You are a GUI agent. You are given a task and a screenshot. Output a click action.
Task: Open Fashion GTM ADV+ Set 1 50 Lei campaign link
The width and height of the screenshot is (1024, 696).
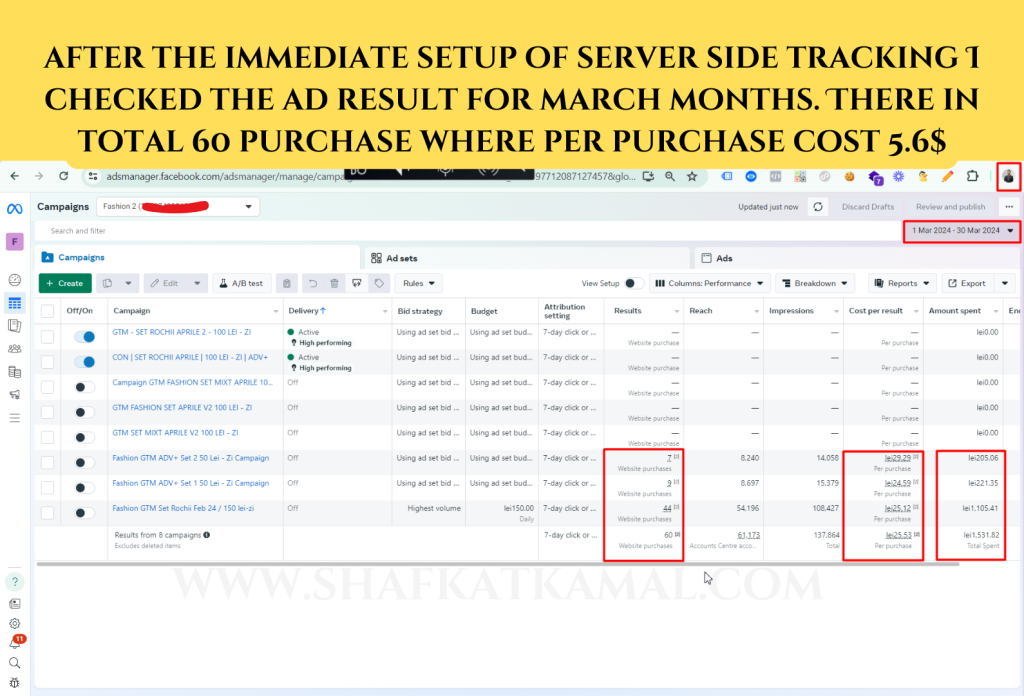(191, 483)
